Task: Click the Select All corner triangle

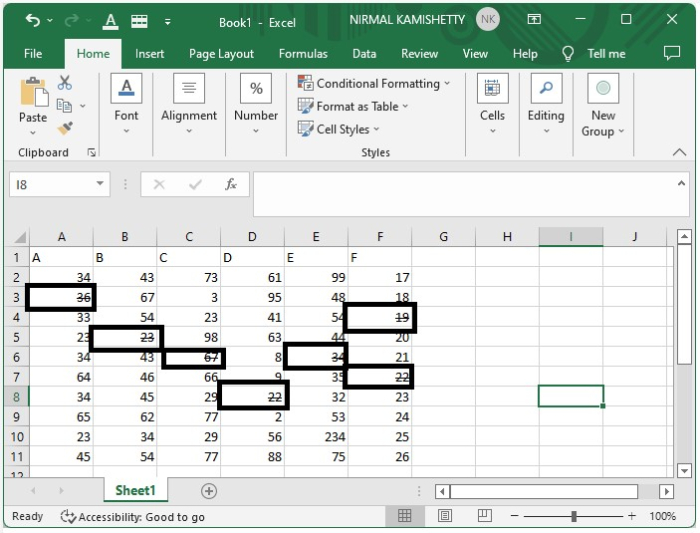Action: (20, 237)
